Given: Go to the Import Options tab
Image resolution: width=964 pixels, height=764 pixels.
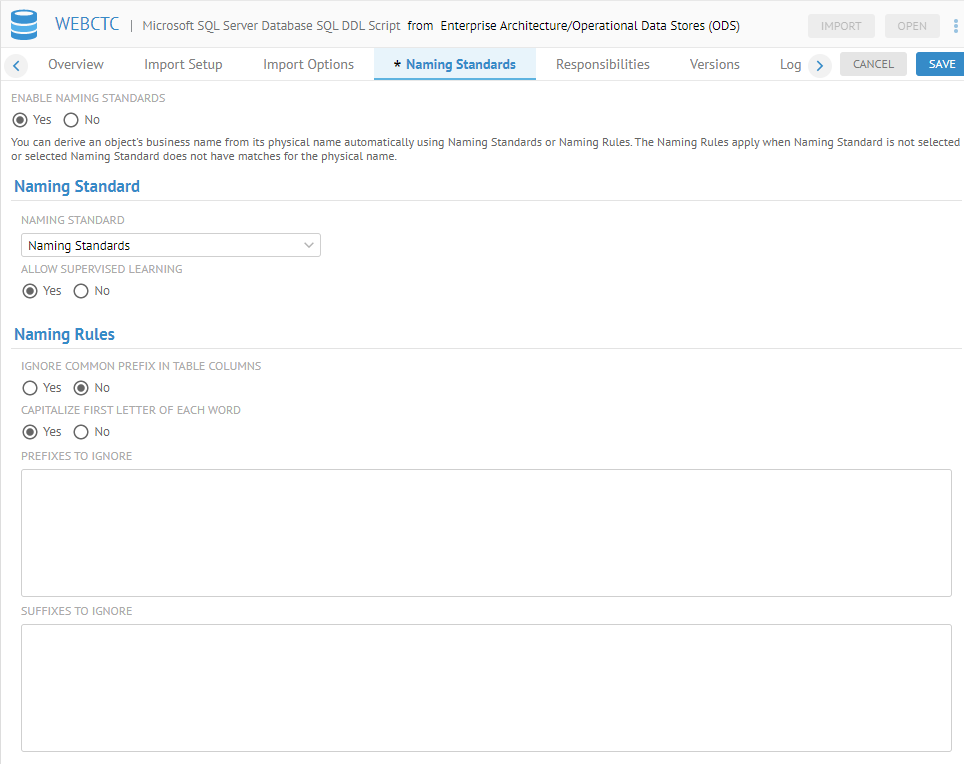Looking at the screenshot, I should pos(307,63).
